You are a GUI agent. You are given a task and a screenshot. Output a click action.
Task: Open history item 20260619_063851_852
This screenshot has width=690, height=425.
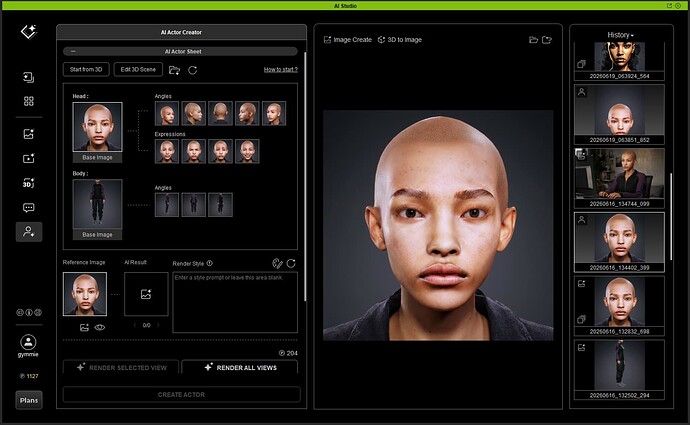619,114
